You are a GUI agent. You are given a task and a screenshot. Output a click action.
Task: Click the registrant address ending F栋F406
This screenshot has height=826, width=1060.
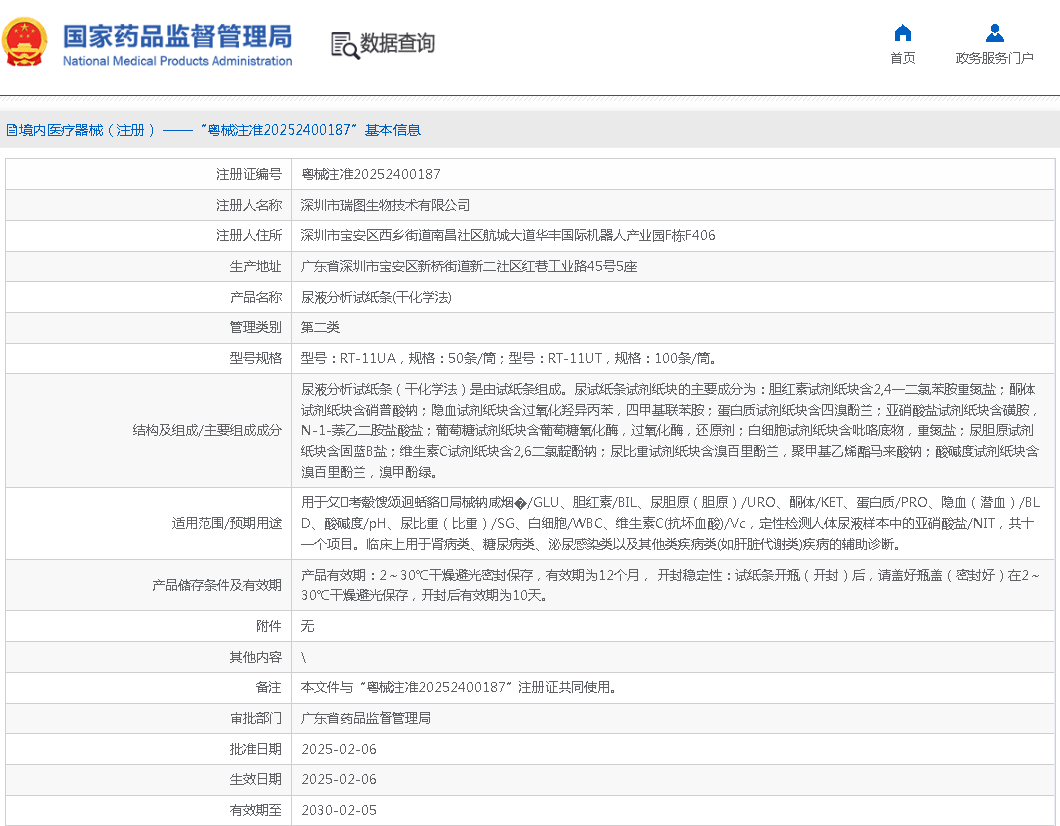pyautogui.click(x=508, y=236)
